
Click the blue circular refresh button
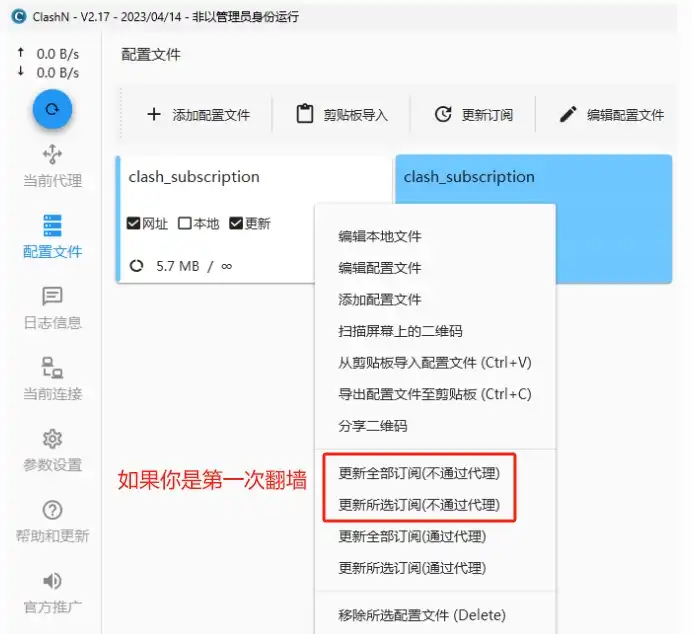tap(52, 109)
